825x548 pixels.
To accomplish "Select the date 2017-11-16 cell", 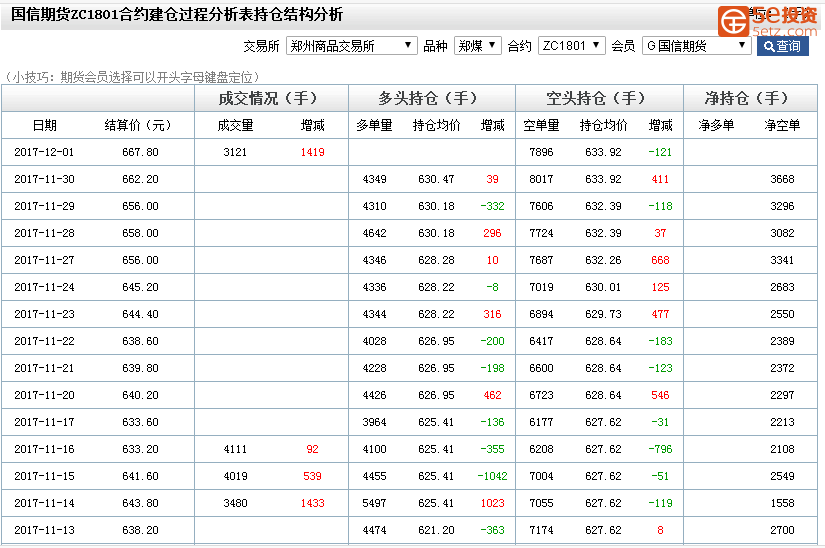I will coord(44,449).
